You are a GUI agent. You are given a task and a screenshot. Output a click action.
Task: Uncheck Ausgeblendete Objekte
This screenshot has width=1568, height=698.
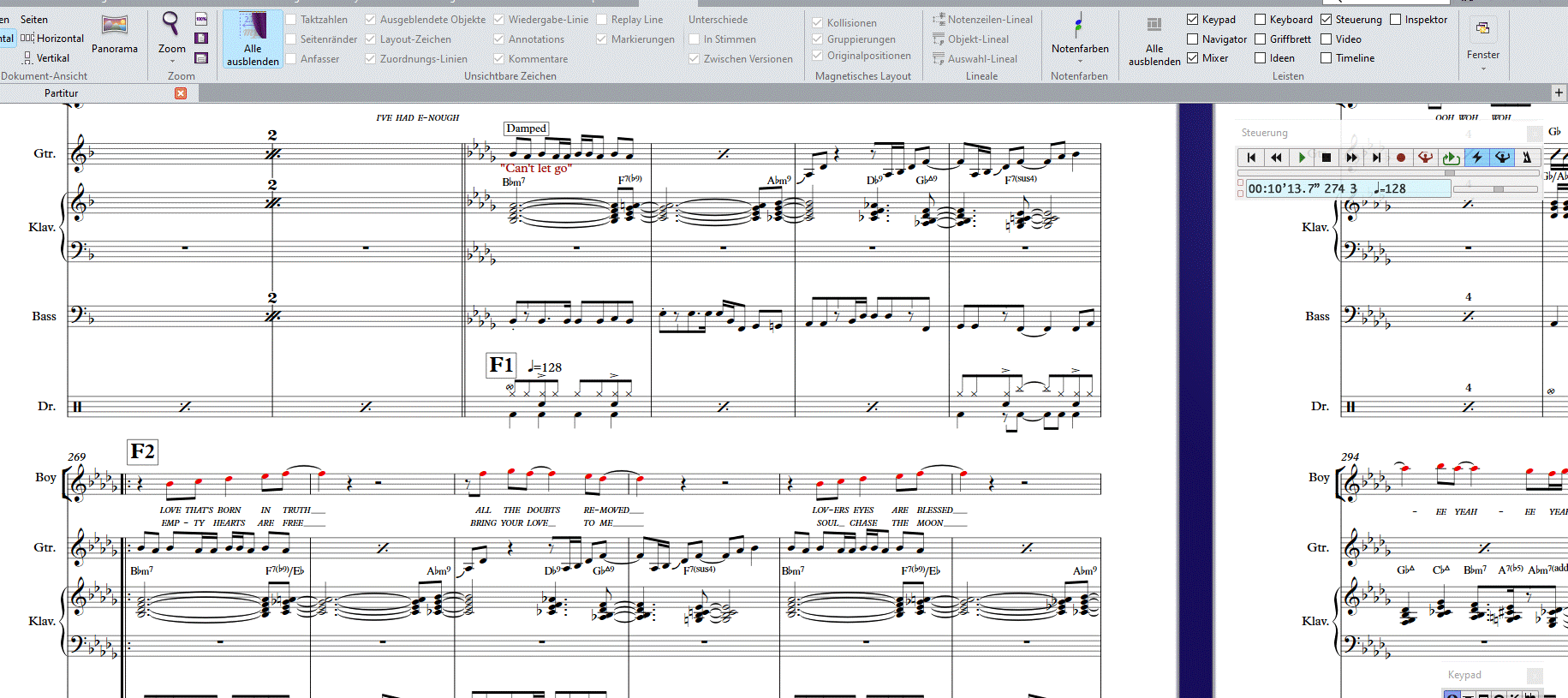coord(370,20)
